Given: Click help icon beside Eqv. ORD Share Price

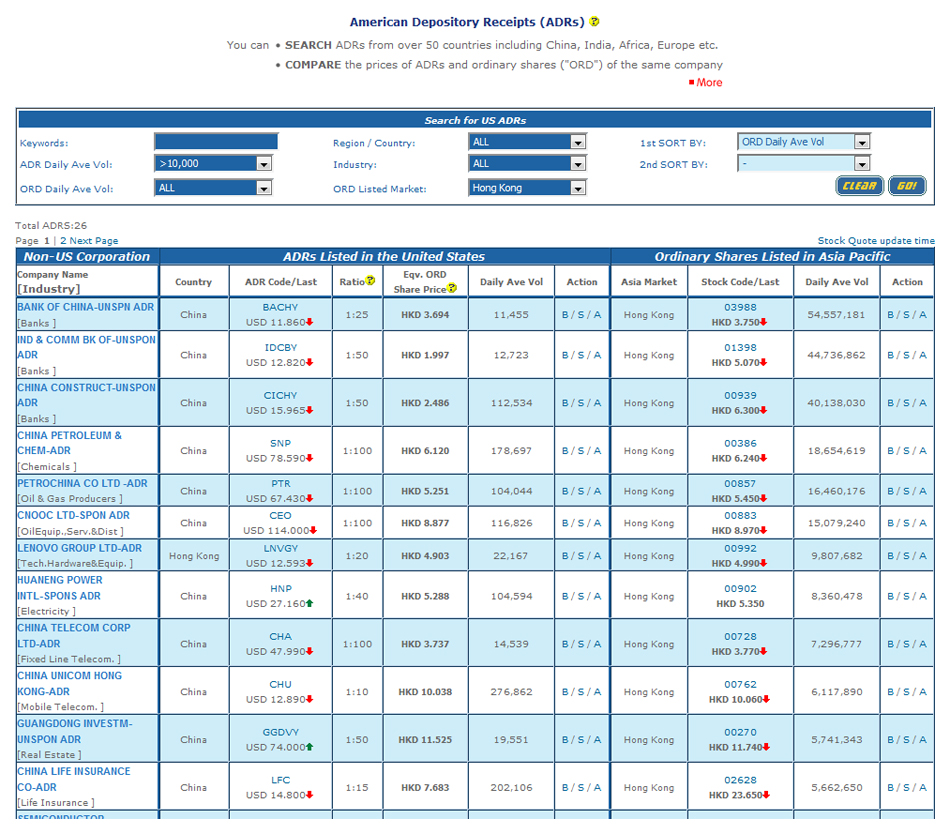Looking at the screenshot, I should [451, 288].
